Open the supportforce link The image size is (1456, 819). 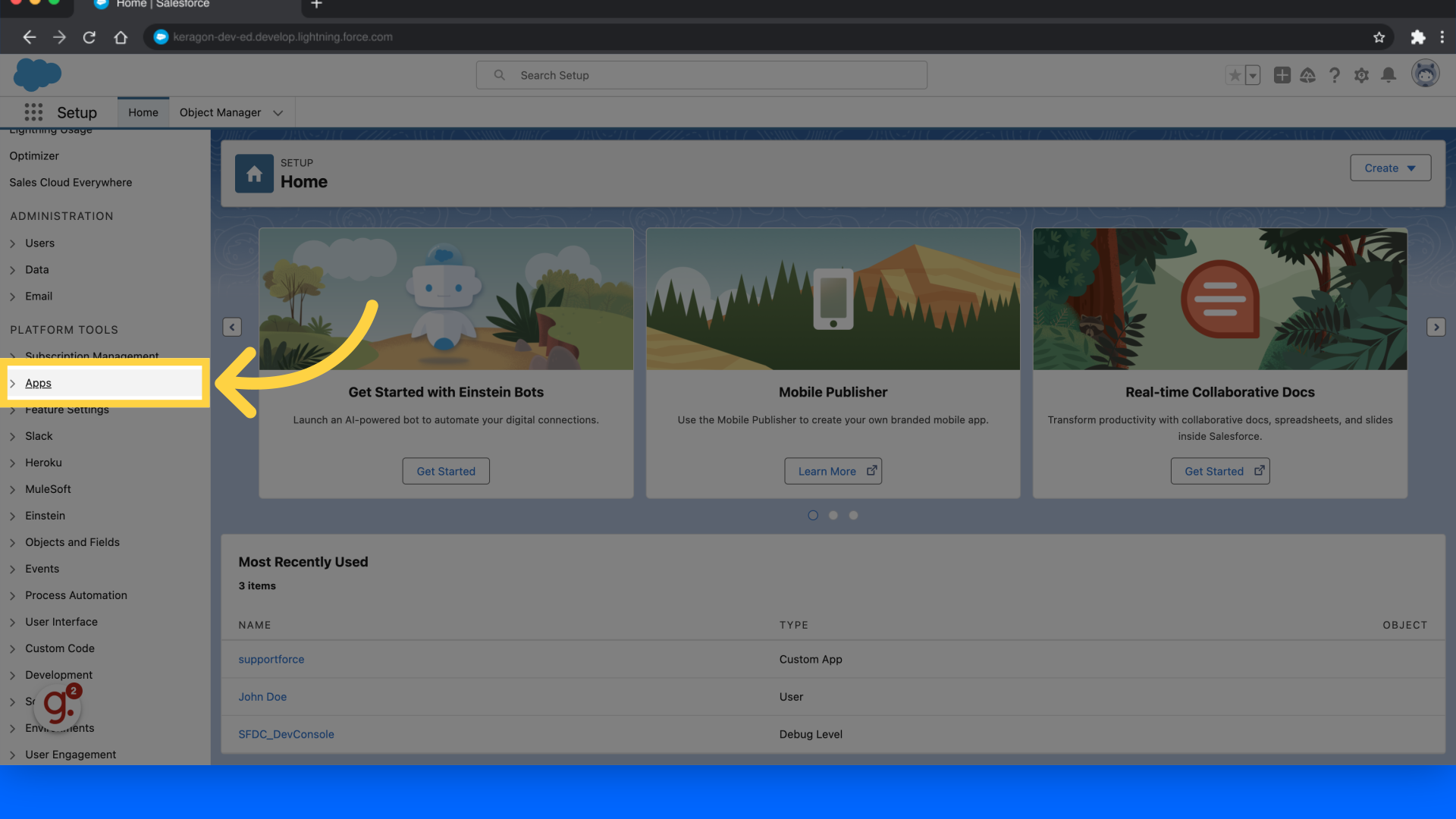pyautogui.click(x=271, y=660)
